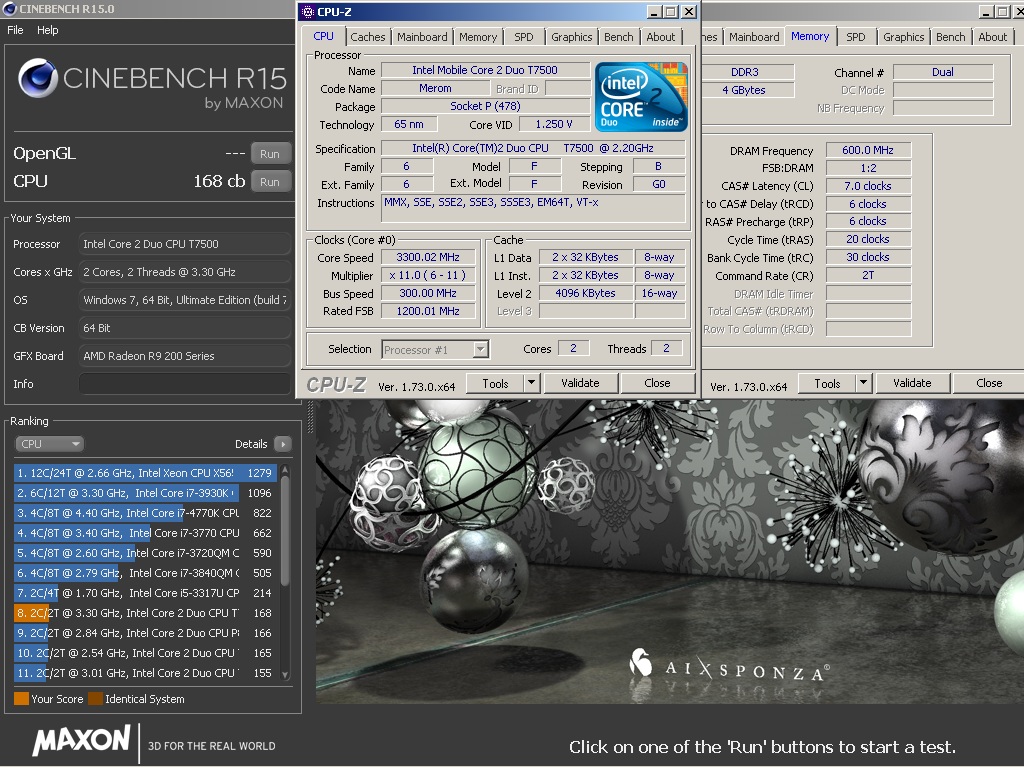Switch to the Mainboard tab in front CPU-Z
1024x768 pixels.
point(422,37)
